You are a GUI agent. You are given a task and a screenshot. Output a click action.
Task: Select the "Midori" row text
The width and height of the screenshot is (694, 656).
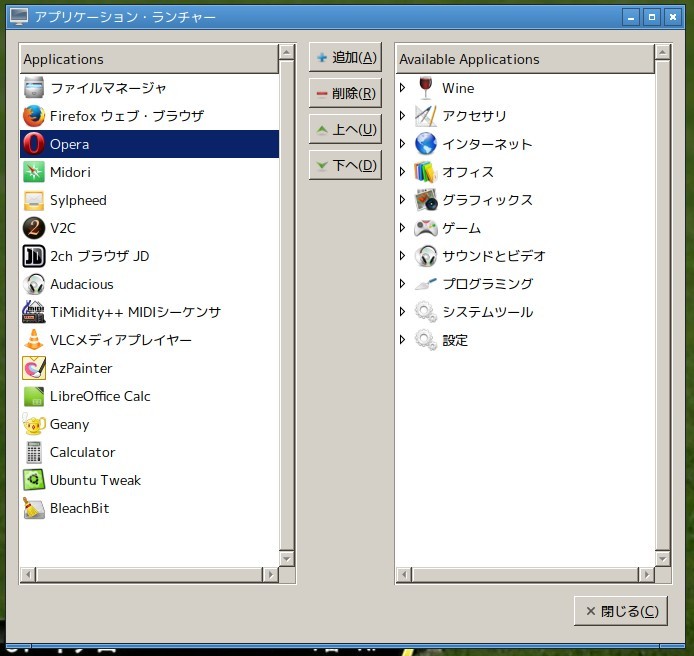(x=70, y=172)
